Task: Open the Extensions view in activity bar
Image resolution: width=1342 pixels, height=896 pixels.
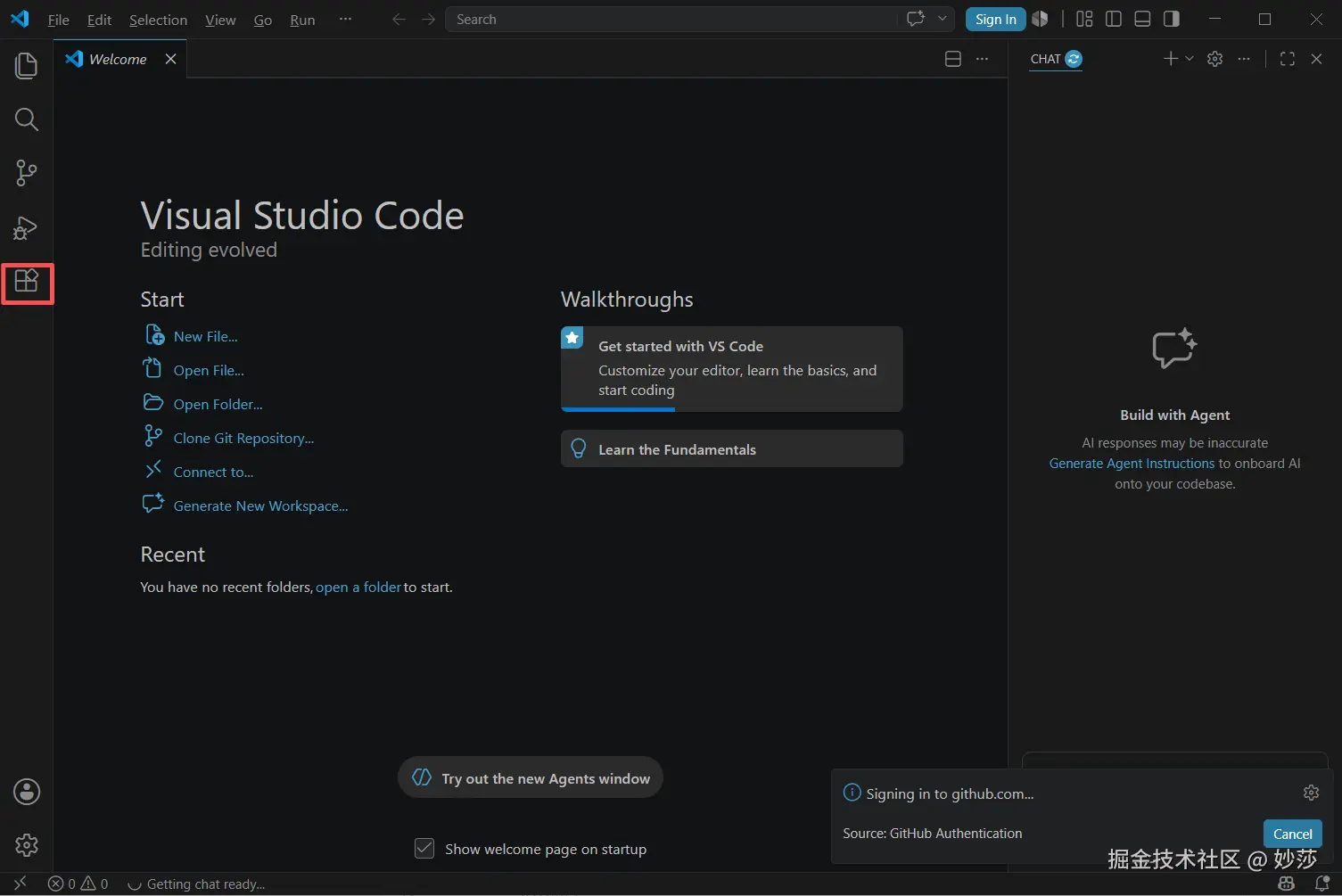Action: coord(27,282)
